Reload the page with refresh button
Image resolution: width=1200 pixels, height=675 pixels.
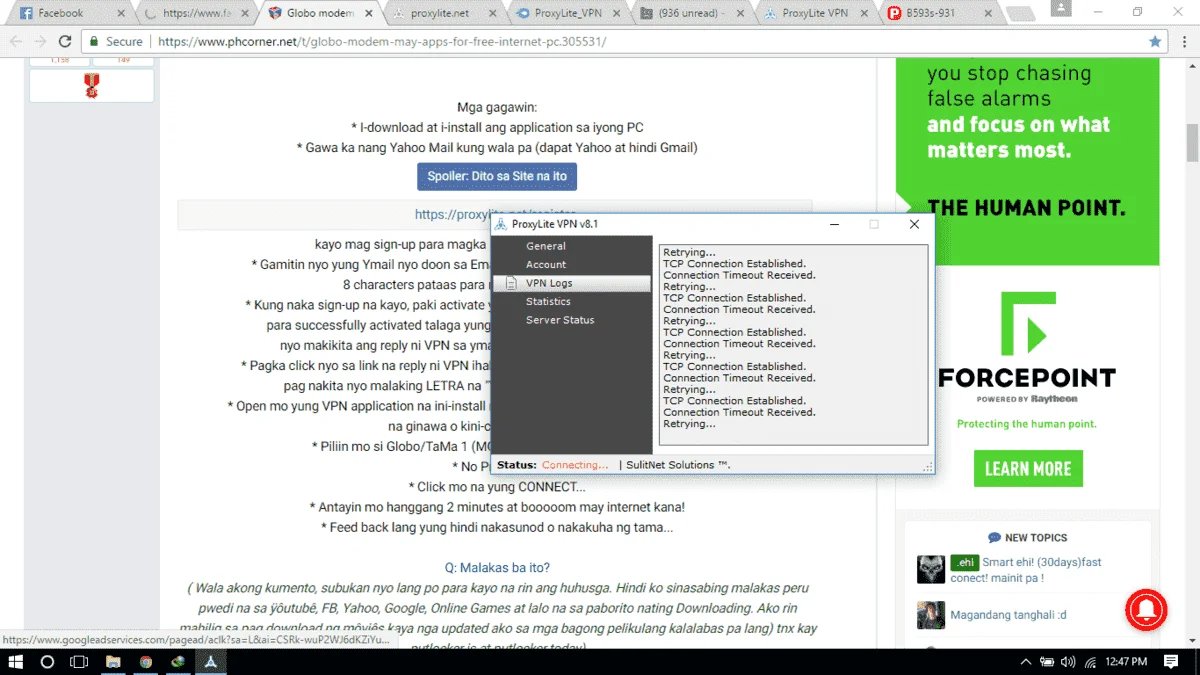pos(65,42)
